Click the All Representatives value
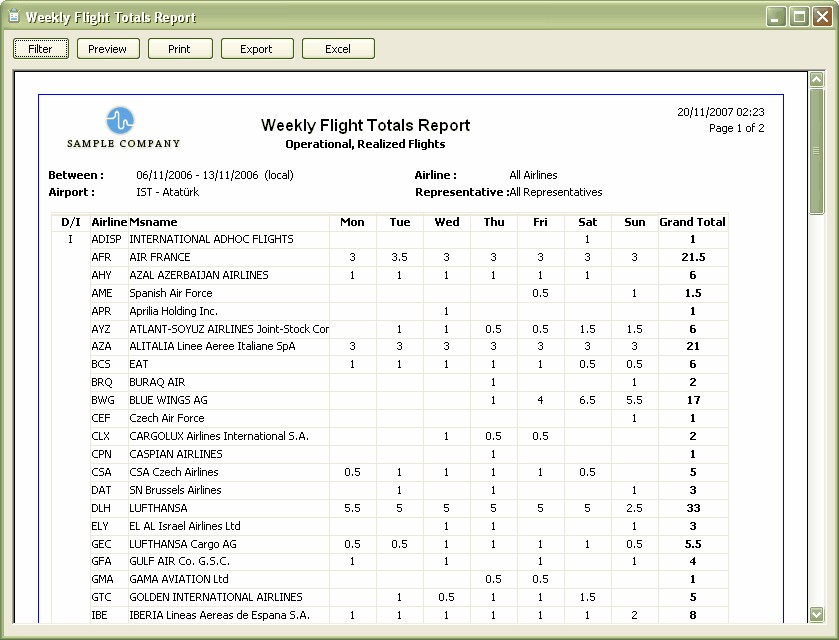839x640 pixels. [556, 192]
